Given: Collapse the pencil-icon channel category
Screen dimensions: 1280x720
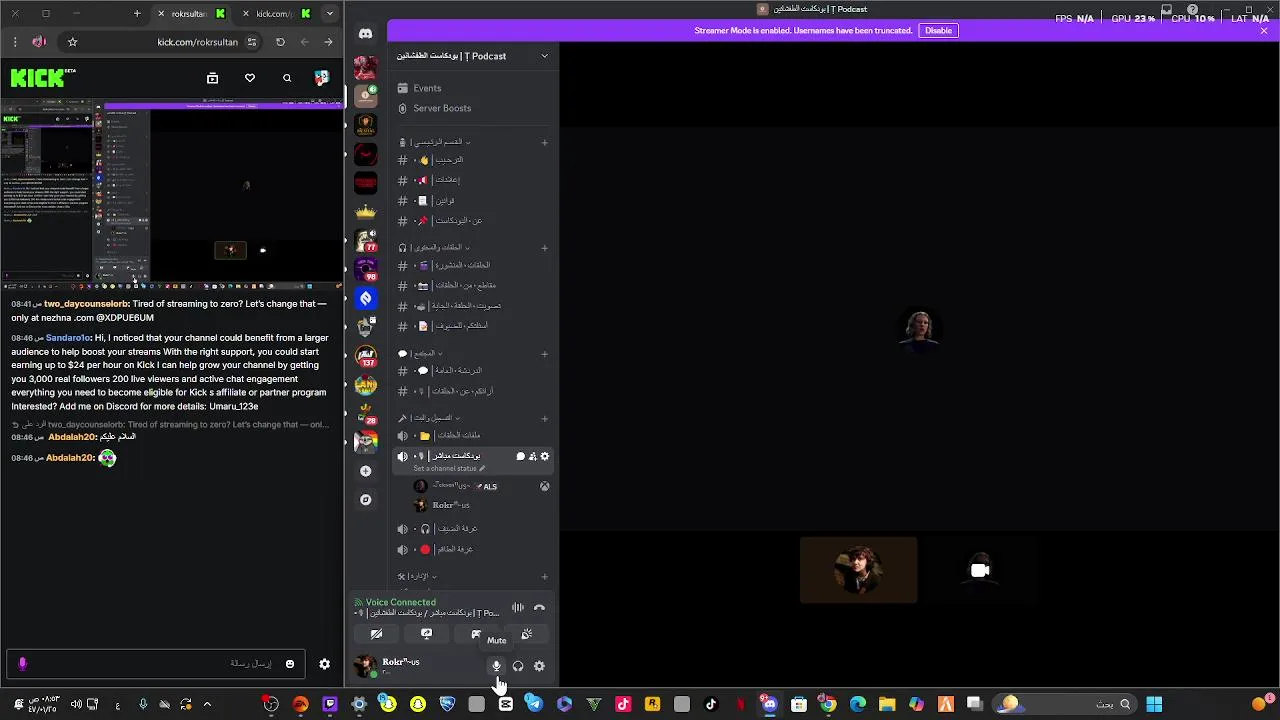Looking at the screenshot, I should pos(428,418).
